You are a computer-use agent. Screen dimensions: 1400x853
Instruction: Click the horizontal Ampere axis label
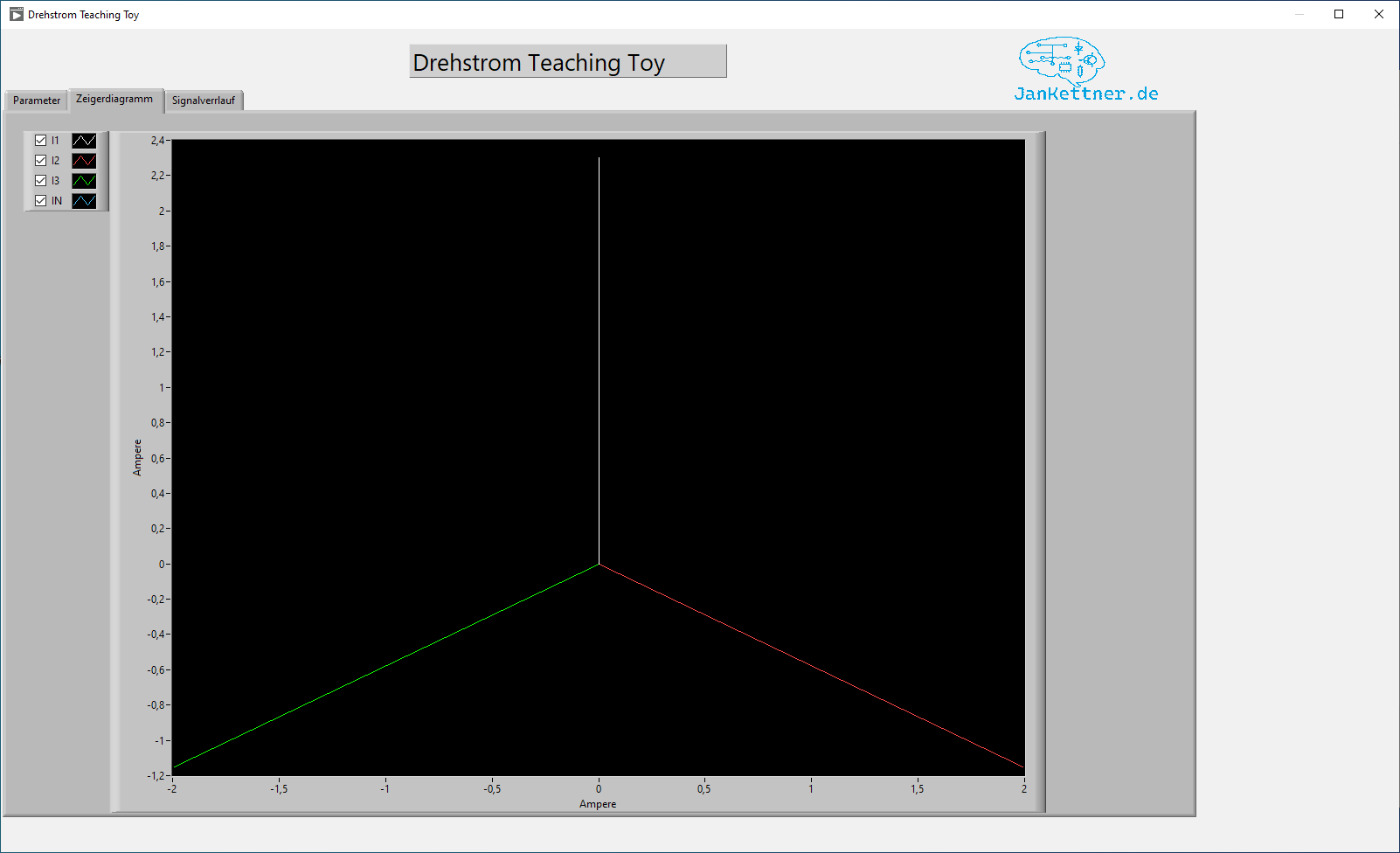coord(598,804)
